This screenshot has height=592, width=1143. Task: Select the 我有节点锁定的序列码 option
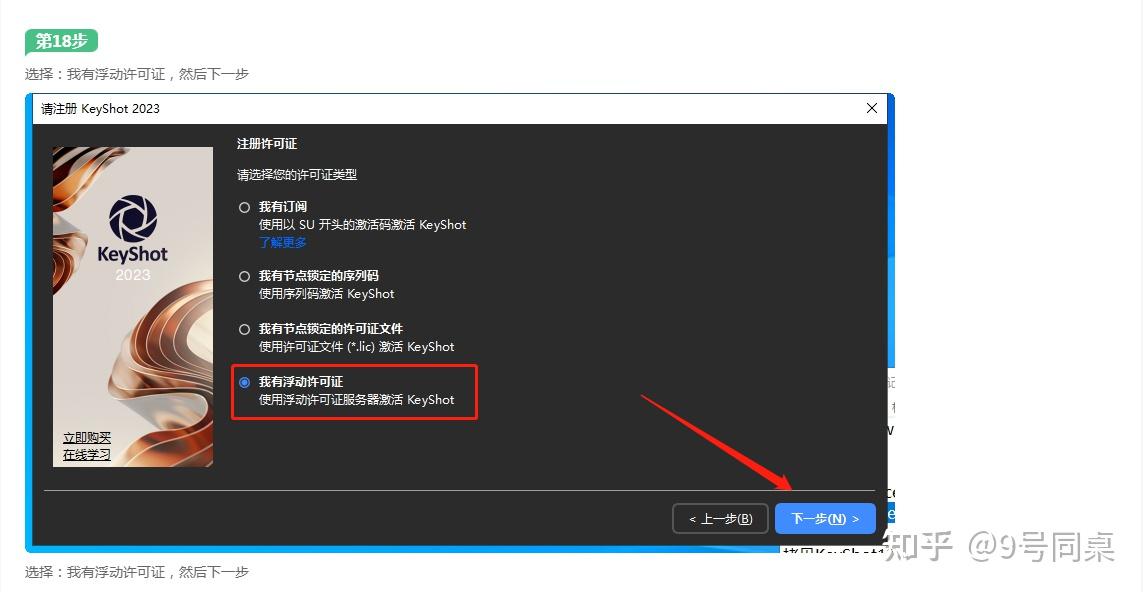[x=243, y=275]
